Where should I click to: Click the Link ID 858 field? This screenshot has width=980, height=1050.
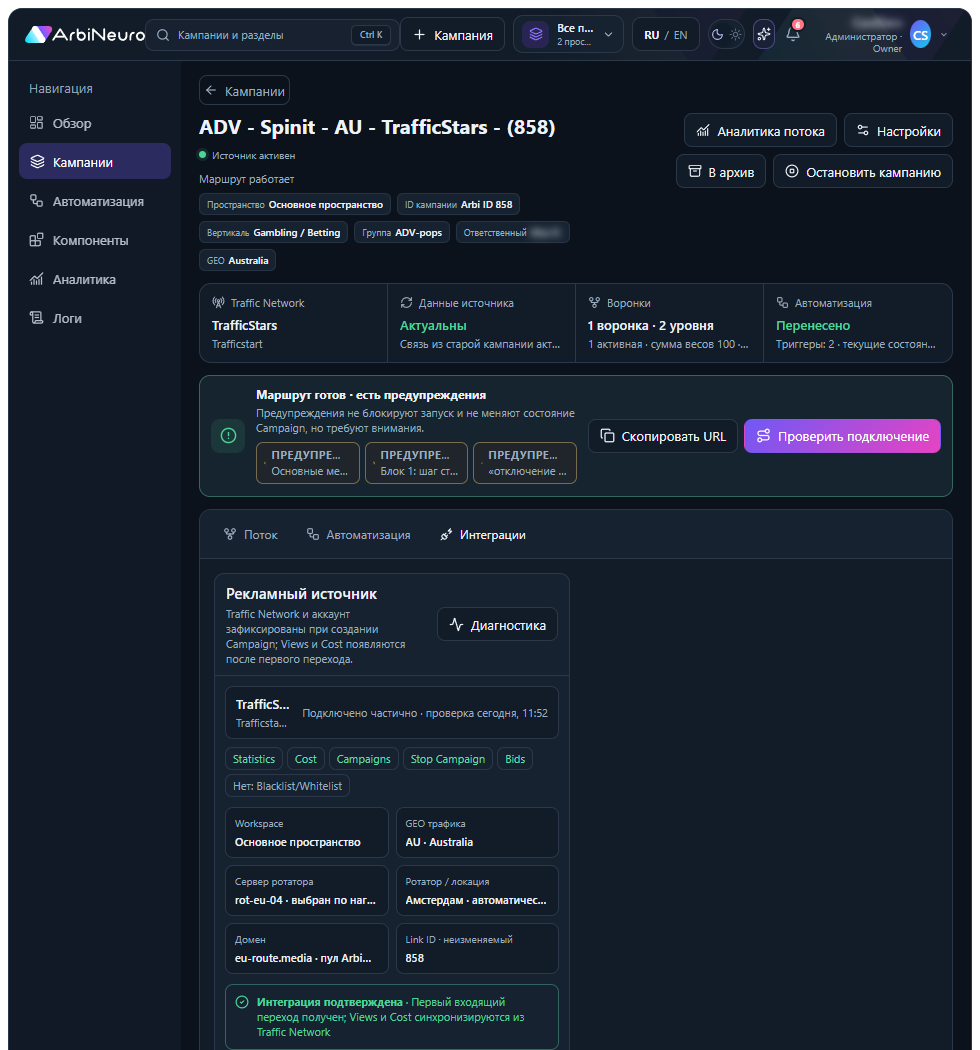(x=477, y=948)
